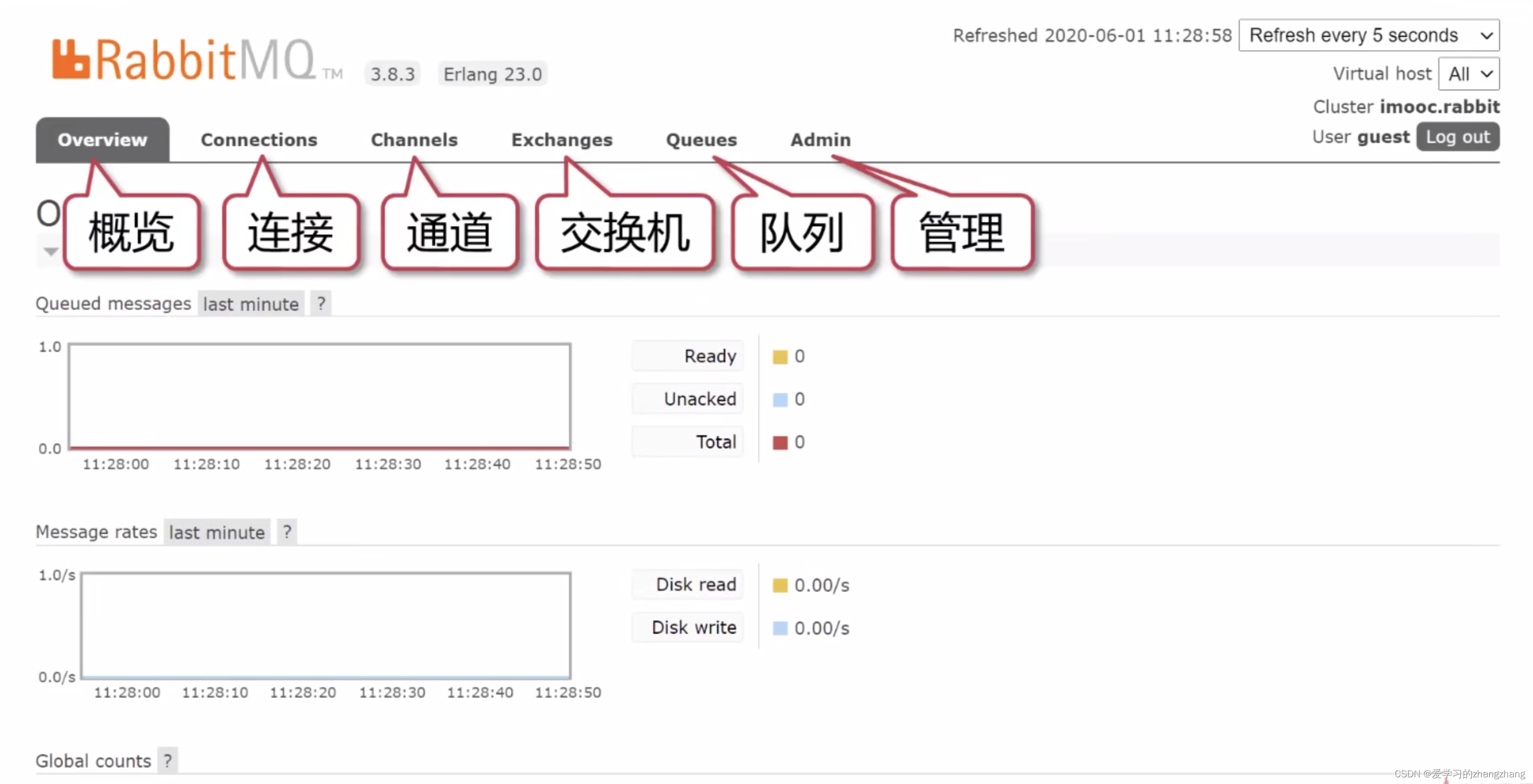The width and height of the screenshot is (1533, 784).
Task: Click the Disk write legend label
Action: [688, 628]
